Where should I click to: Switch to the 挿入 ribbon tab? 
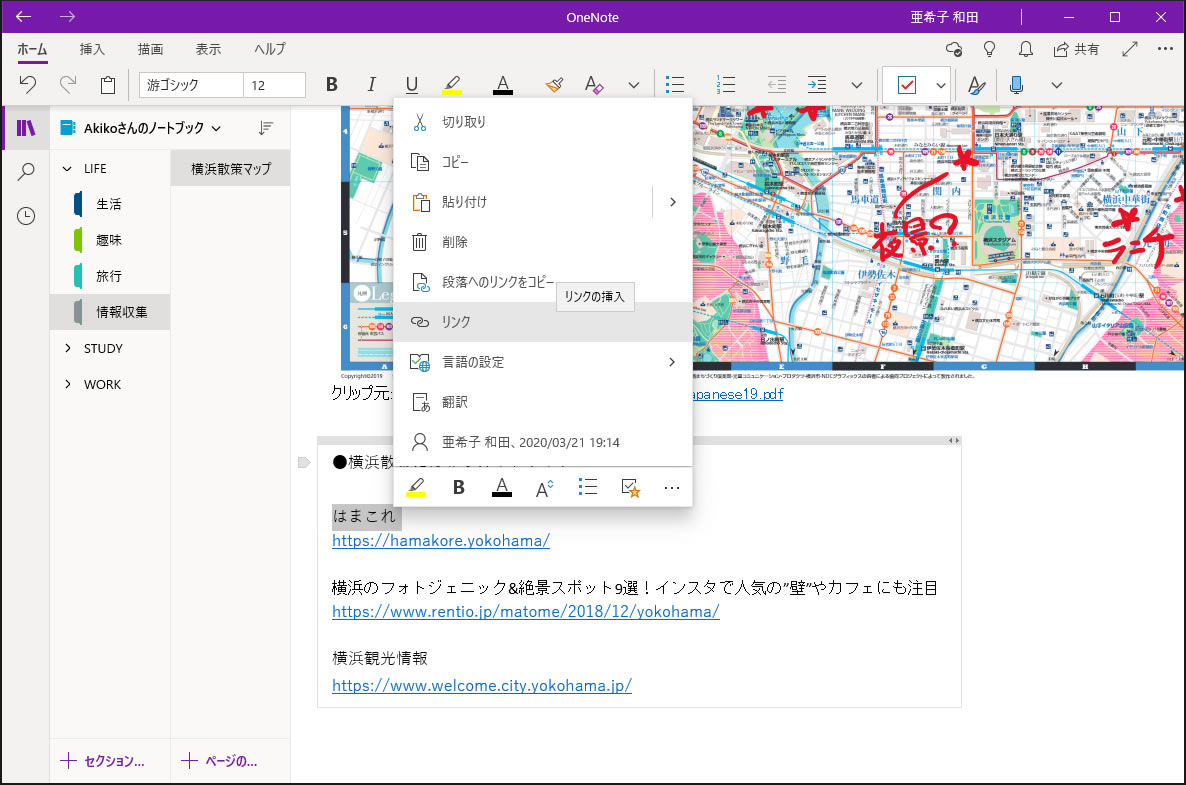(x=92, y=49)
